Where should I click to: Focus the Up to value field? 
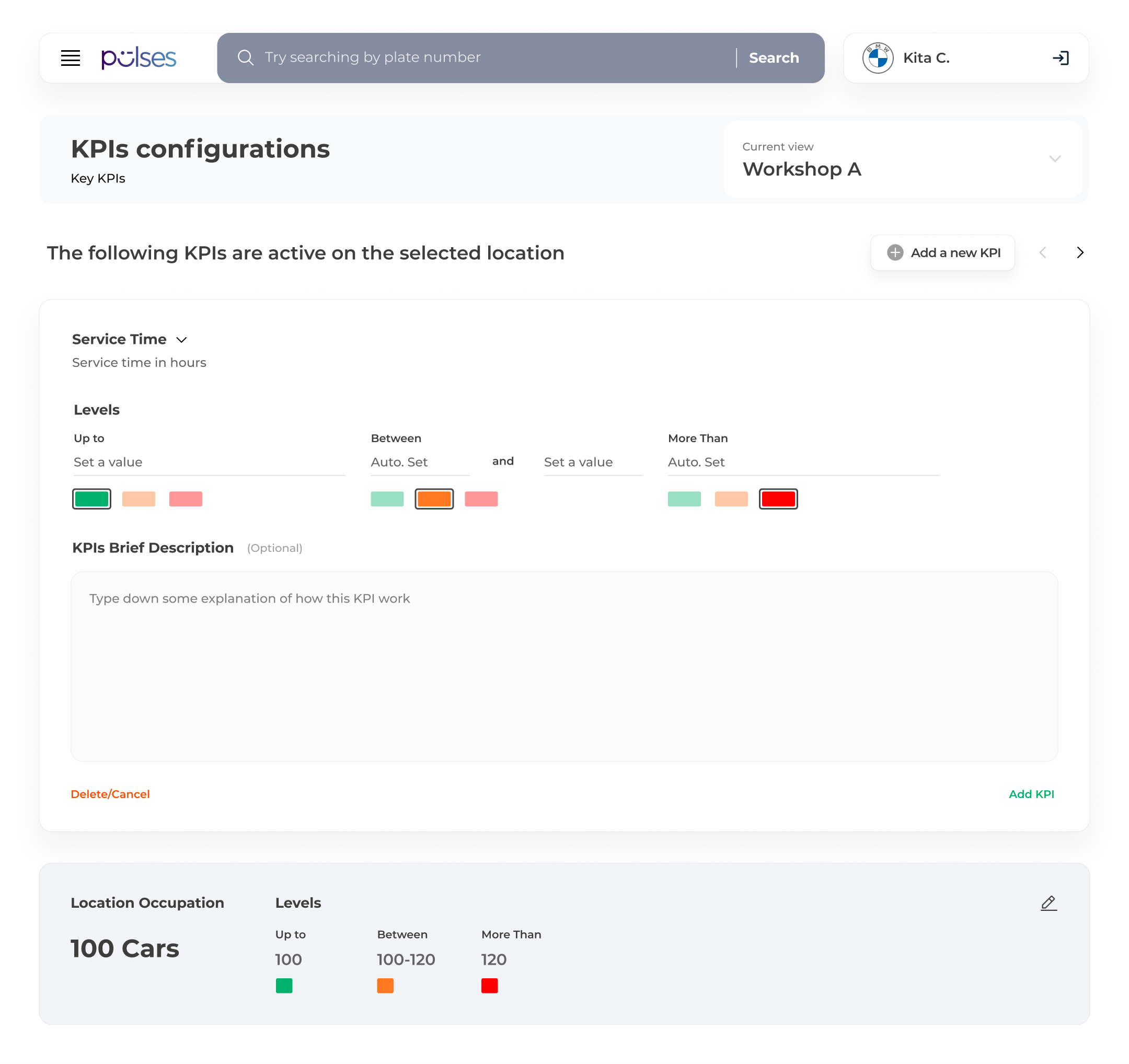209,462
